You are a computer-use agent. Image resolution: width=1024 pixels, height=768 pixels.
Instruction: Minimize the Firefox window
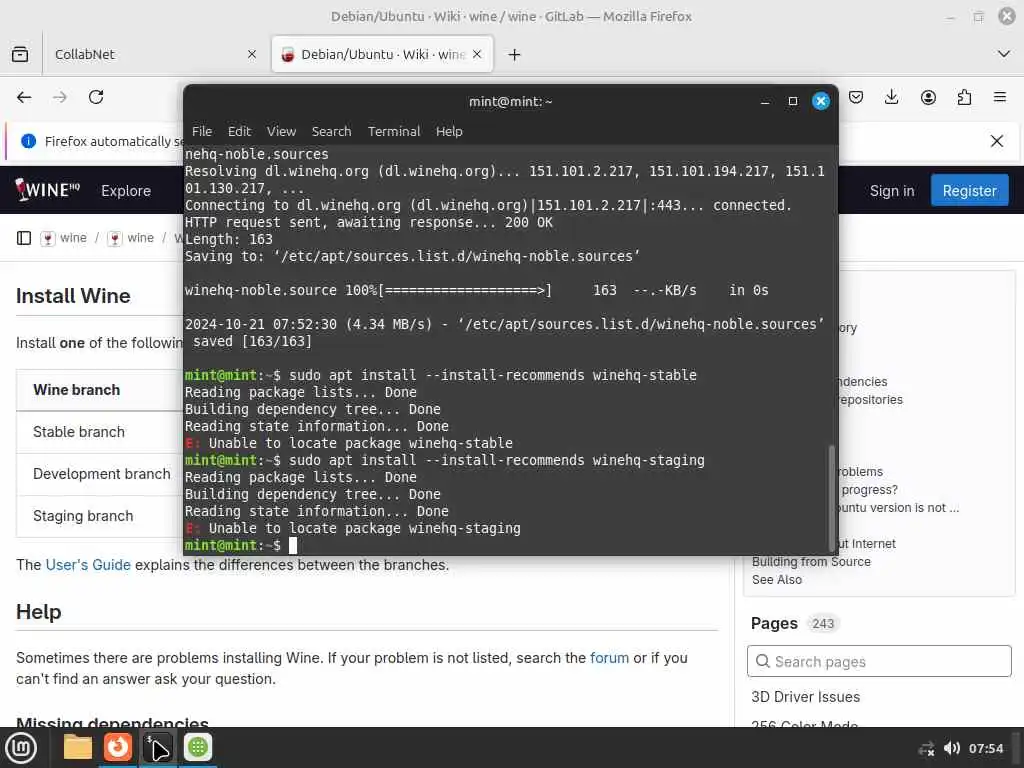[950, 16]
